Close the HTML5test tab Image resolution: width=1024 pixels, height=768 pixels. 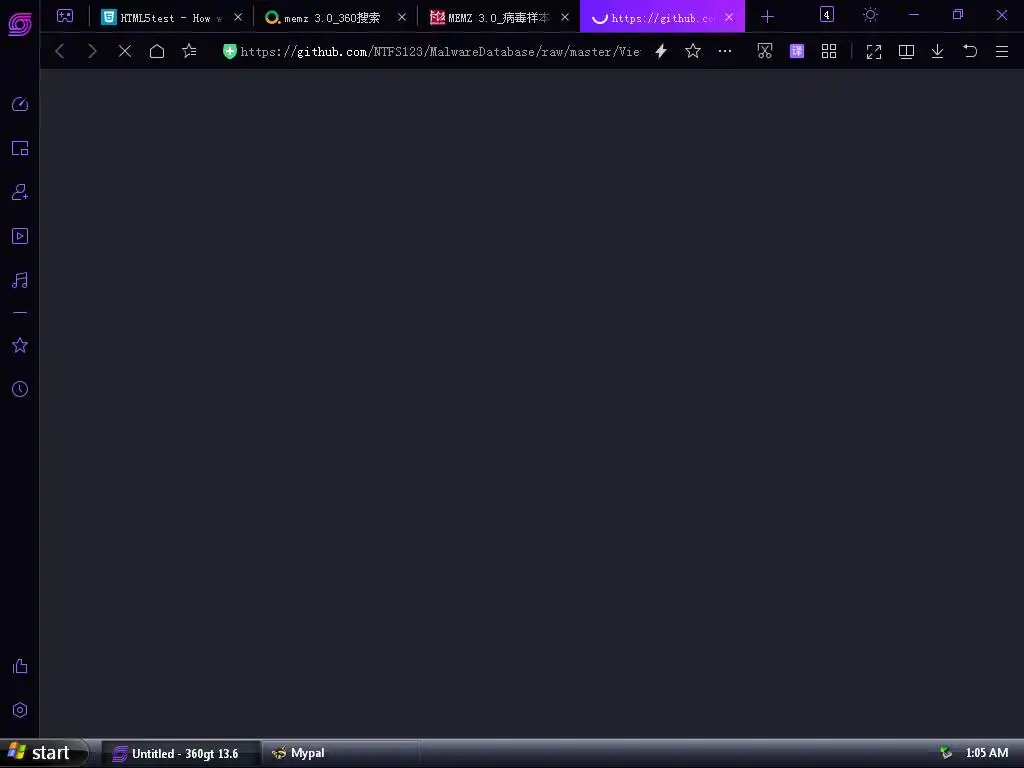[x=238, y=18]
